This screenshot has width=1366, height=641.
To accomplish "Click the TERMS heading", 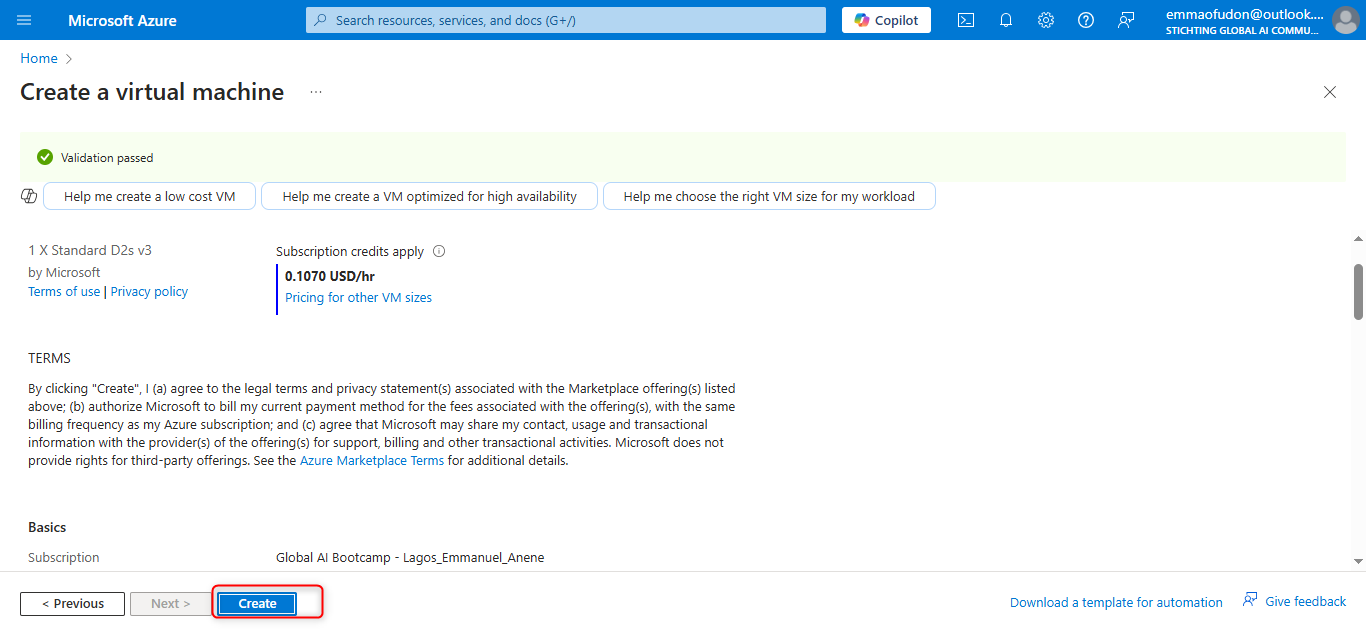I will pyautogui.click(x=49, y=358).
